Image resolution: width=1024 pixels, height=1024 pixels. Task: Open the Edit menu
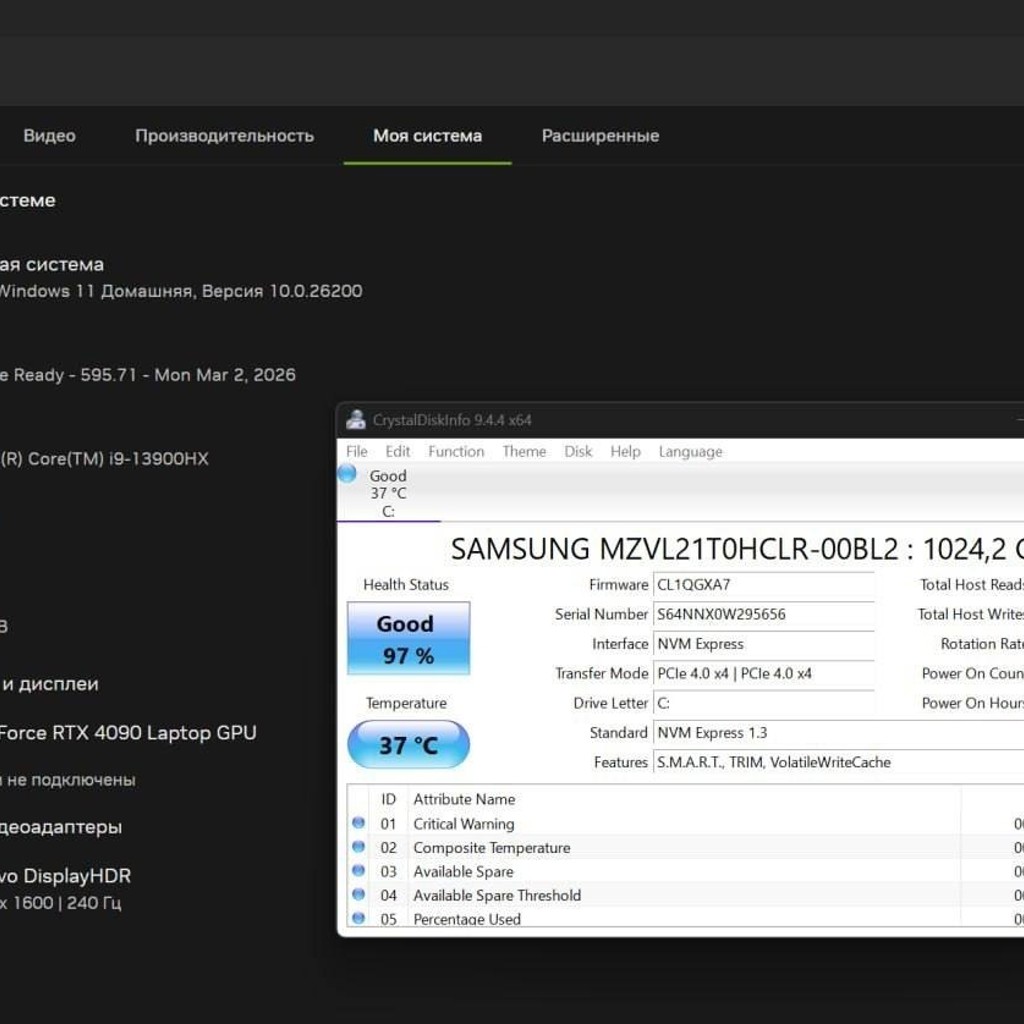point(398,451)
